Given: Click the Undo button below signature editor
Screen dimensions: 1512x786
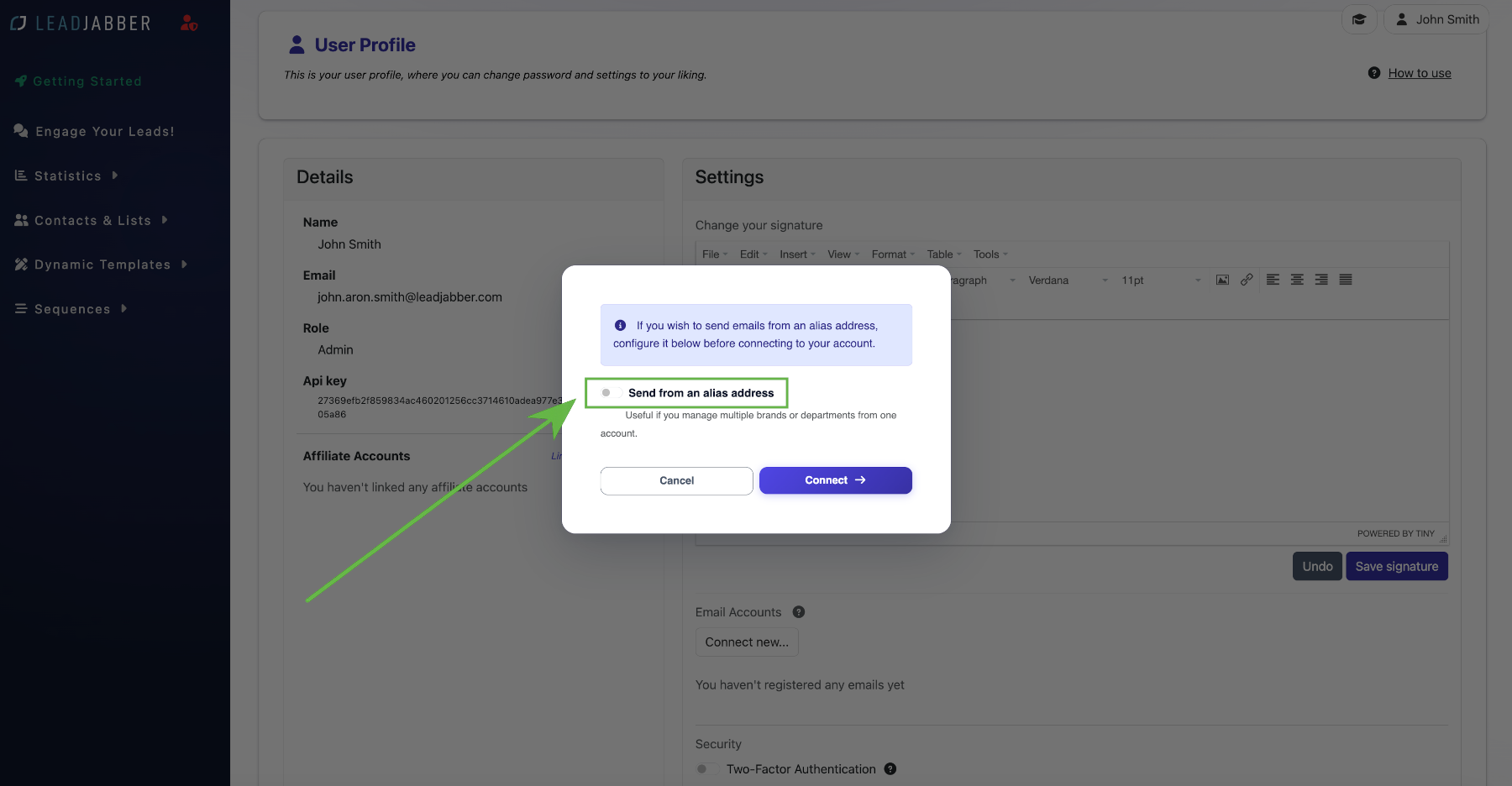Looking at the screenshot, I should point(1317,566).
